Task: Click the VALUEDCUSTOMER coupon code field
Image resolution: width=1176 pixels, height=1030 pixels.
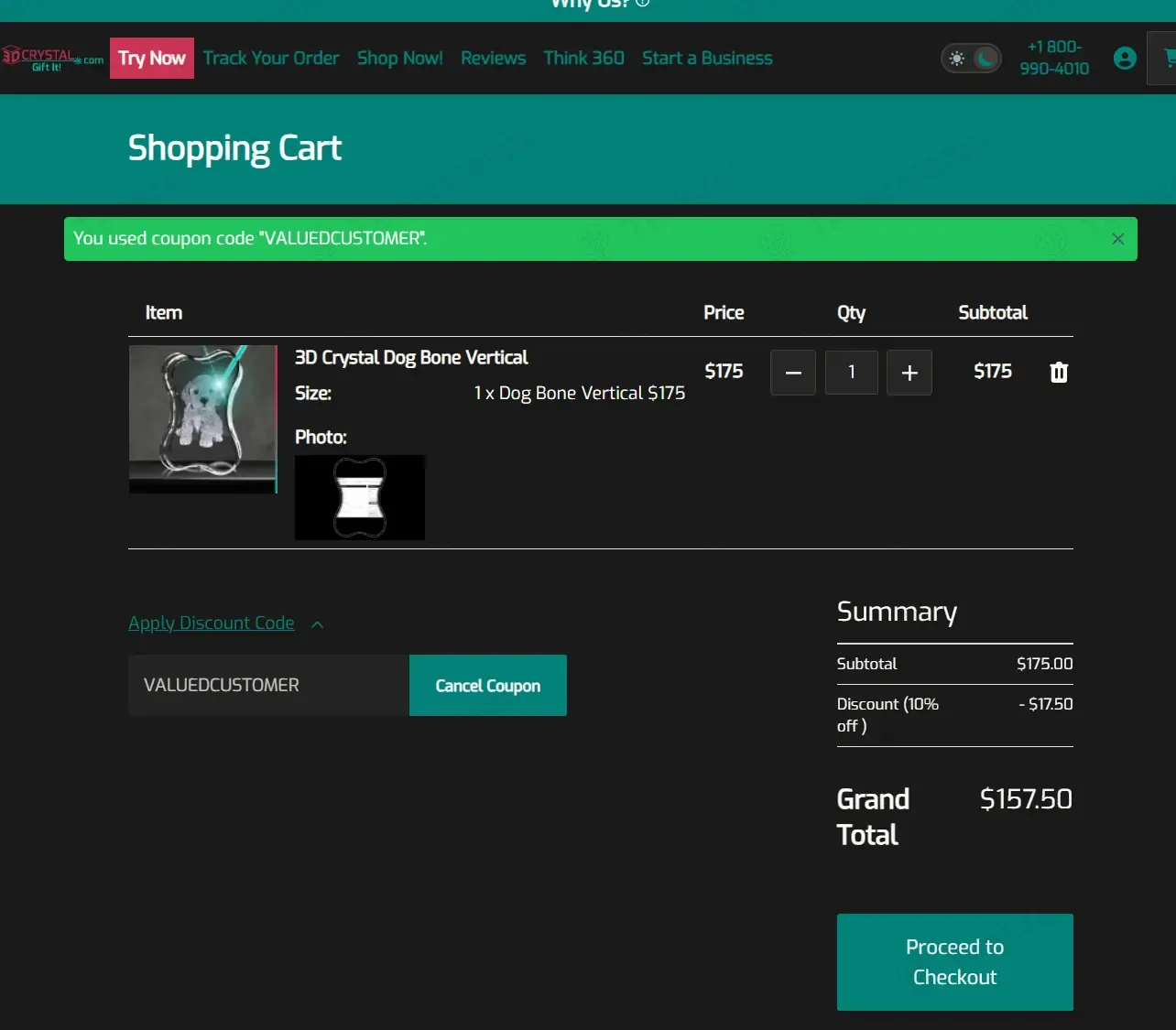Action: [268, 685]
